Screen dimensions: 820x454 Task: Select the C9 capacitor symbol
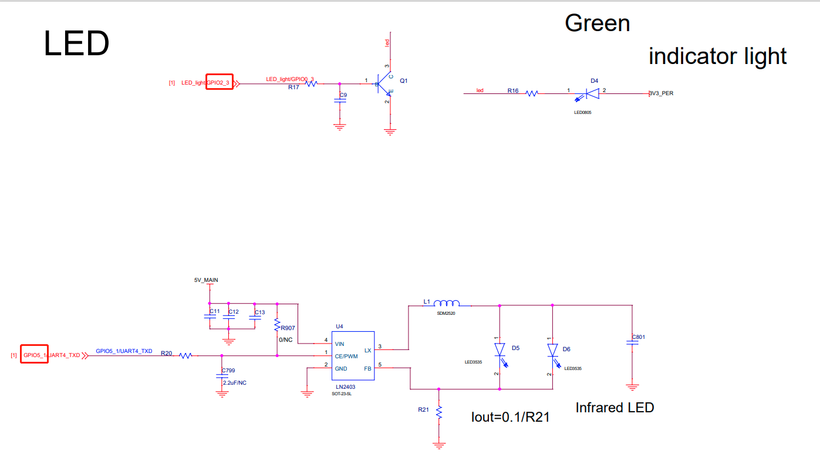tap(340, 100)
